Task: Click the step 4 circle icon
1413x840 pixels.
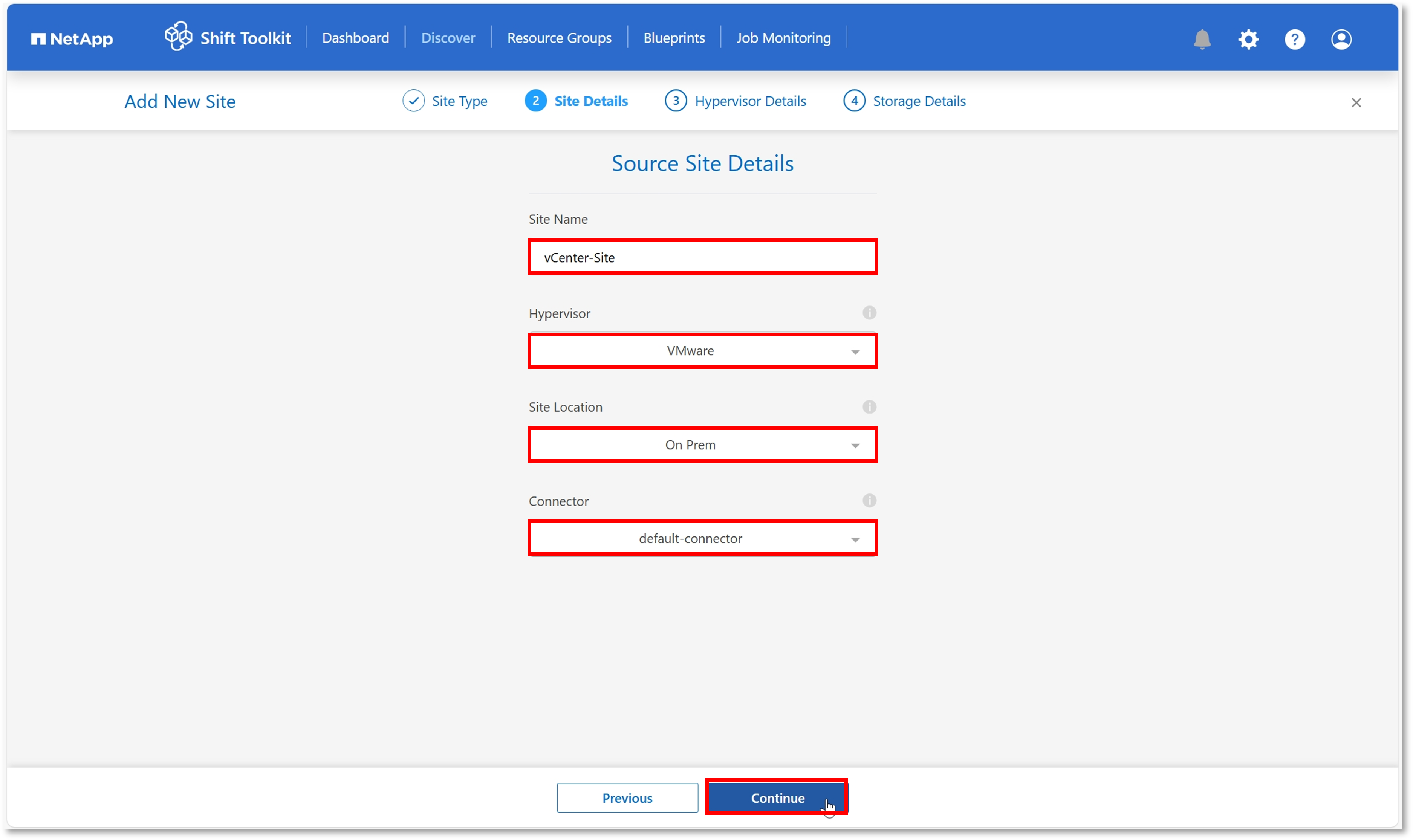Action: pos(854,101)
